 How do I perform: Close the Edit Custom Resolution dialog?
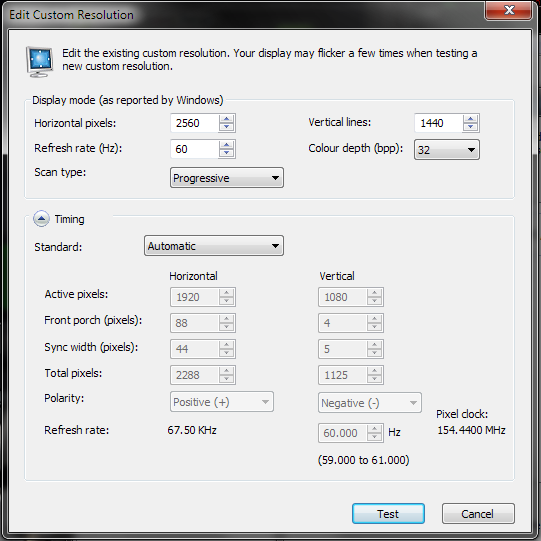click(509, 10)
